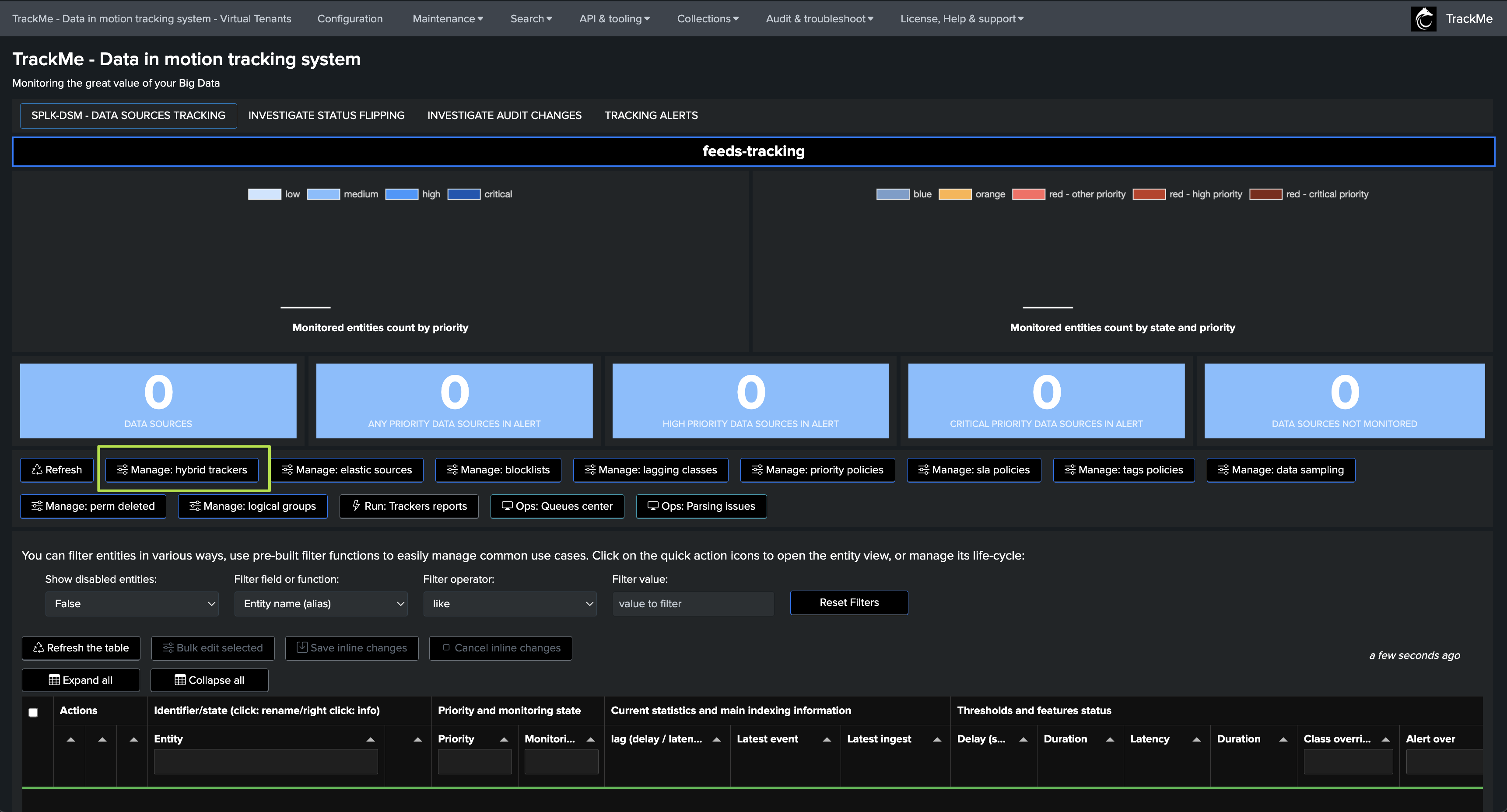Toggle the blue state legend item
The width and height of the screenshot is (1507, 812).
tap(904, 194)
